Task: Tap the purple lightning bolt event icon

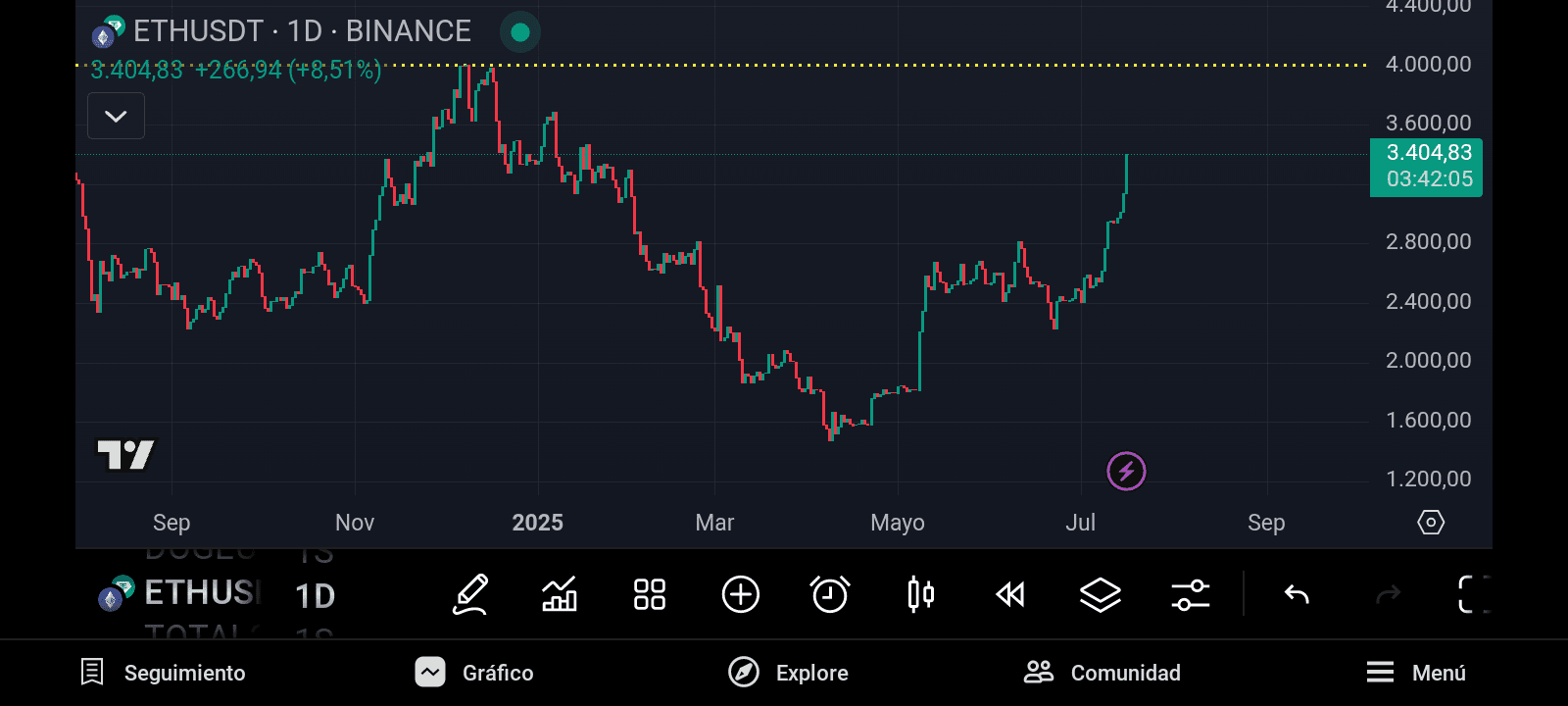Action: [1126, 472]
